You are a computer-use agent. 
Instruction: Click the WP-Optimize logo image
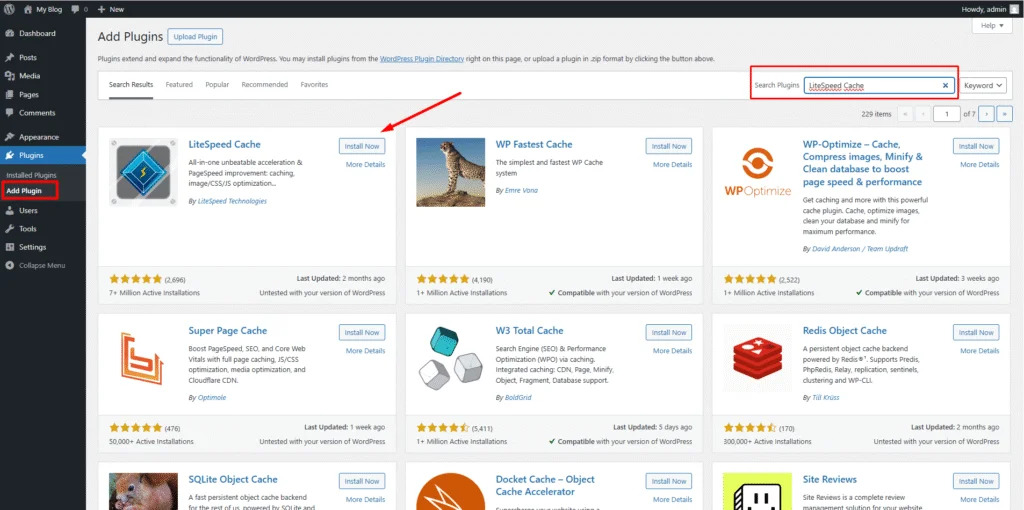pos(758,172)
